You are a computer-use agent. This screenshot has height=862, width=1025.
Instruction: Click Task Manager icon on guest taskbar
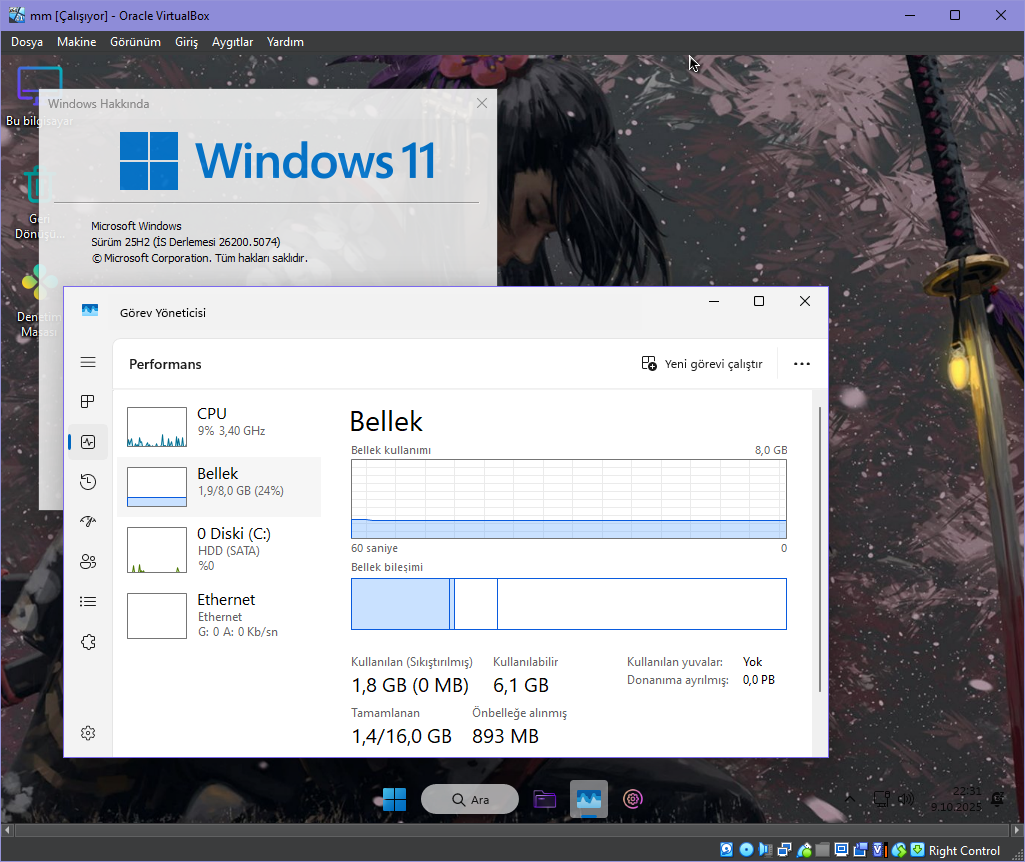click(589, 799)
